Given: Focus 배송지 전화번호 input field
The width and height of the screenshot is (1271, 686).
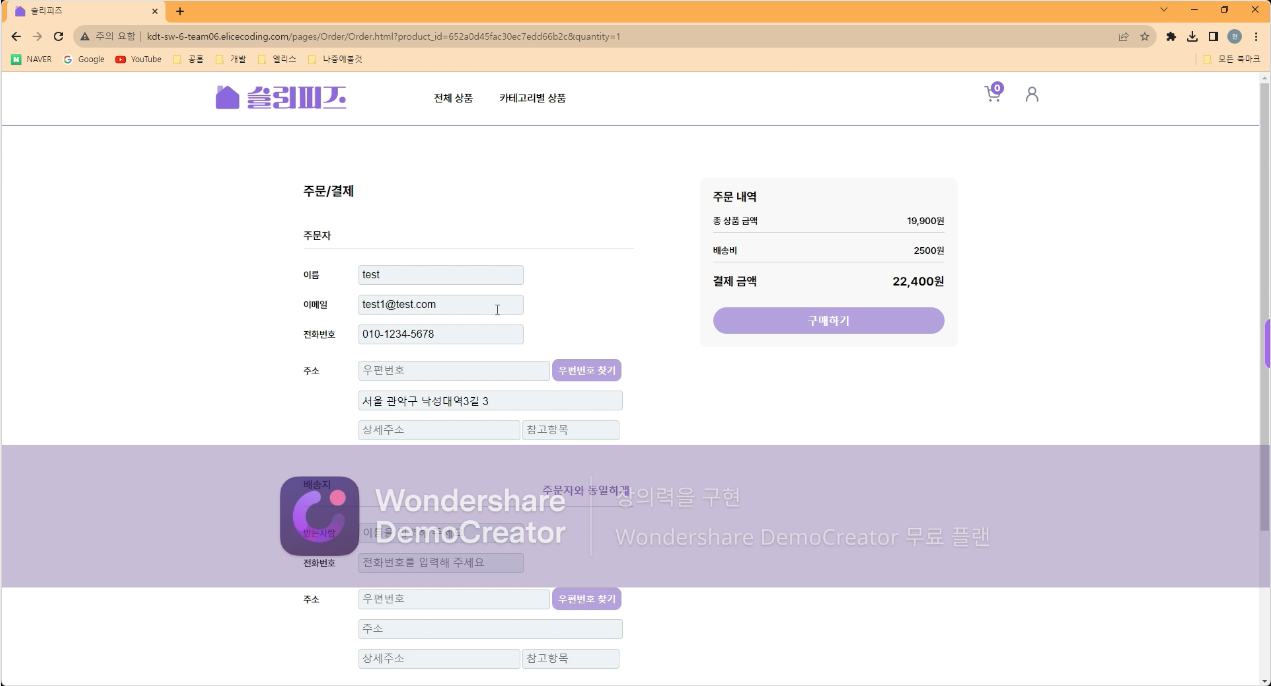Looking at the screenshot, I should [x=441, y=563].
